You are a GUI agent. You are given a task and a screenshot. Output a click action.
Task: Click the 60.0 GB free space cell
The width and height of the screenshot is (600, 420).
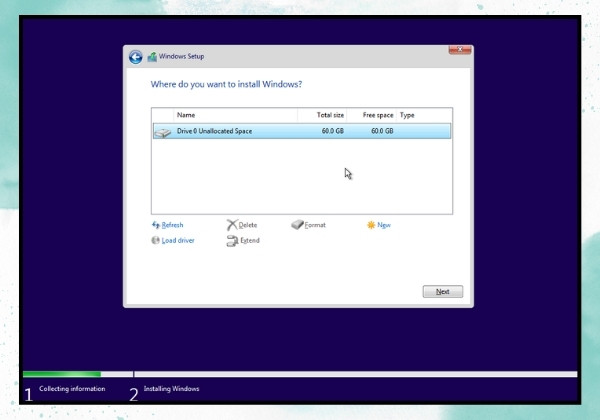[x=382, y=131]
